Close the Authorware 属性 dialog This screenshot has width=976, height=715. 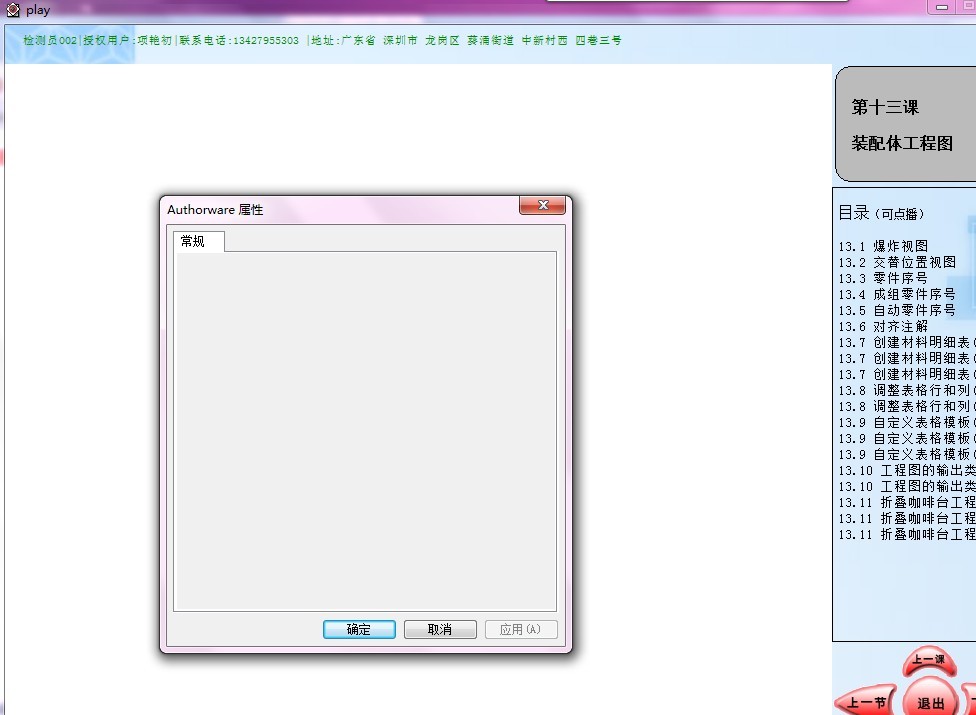pyautogui.click(x=543, y=205)
